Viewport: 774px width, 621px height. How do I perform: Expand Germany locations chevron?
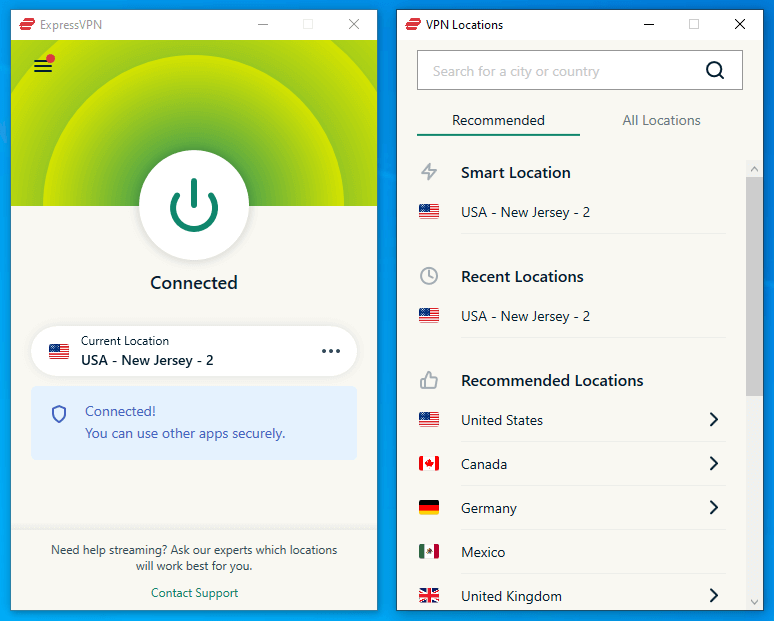[x=713, y=507]
